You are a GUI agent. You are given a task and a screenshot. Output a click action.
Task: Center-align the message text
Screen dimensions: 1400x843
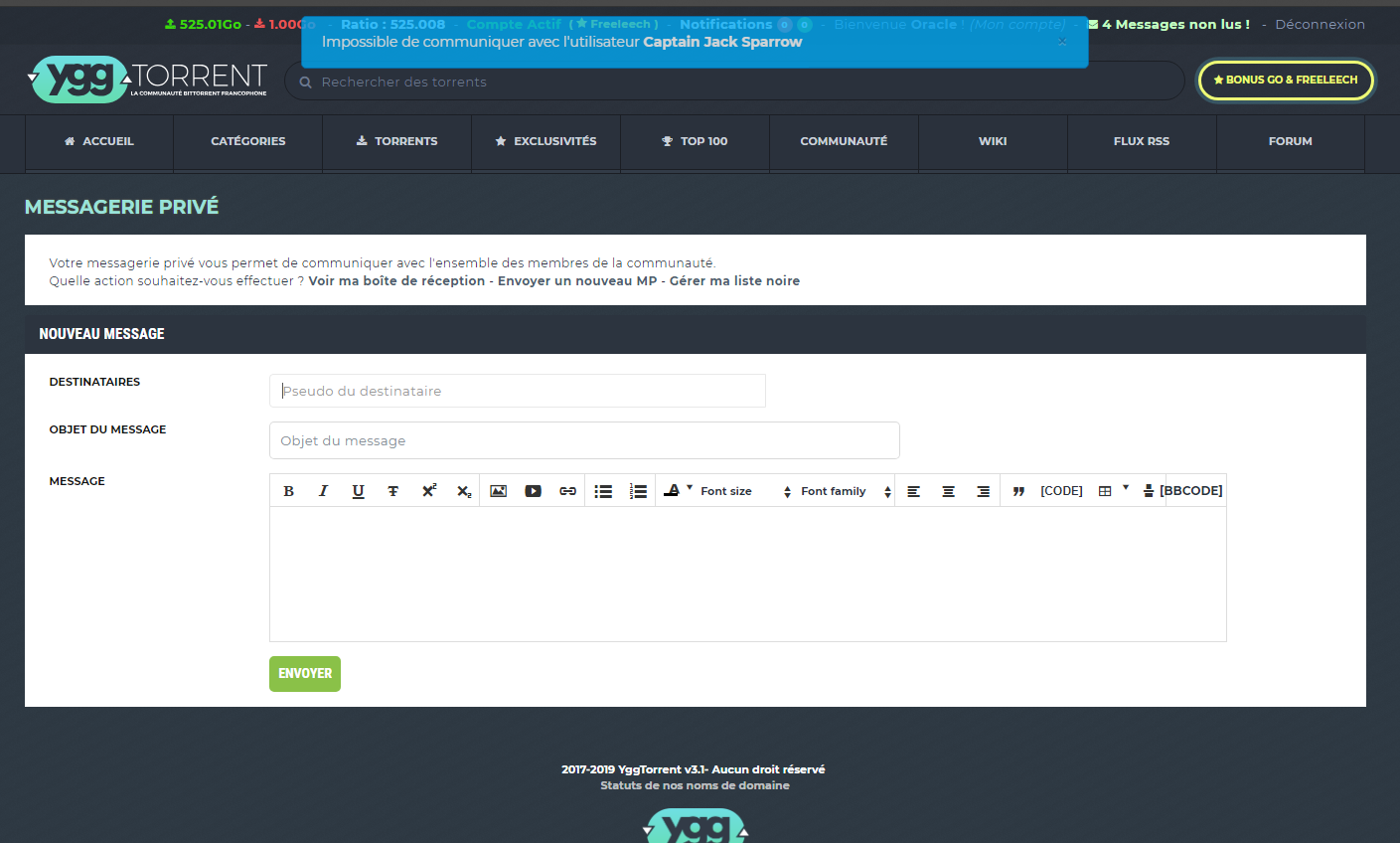[949, 491]
